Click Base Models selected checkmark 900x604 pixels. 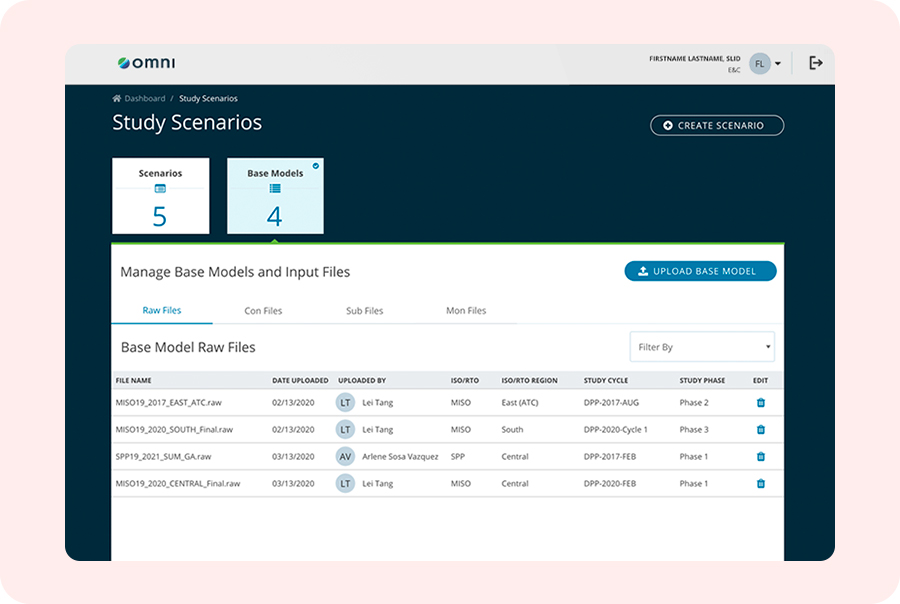[316, 166]
